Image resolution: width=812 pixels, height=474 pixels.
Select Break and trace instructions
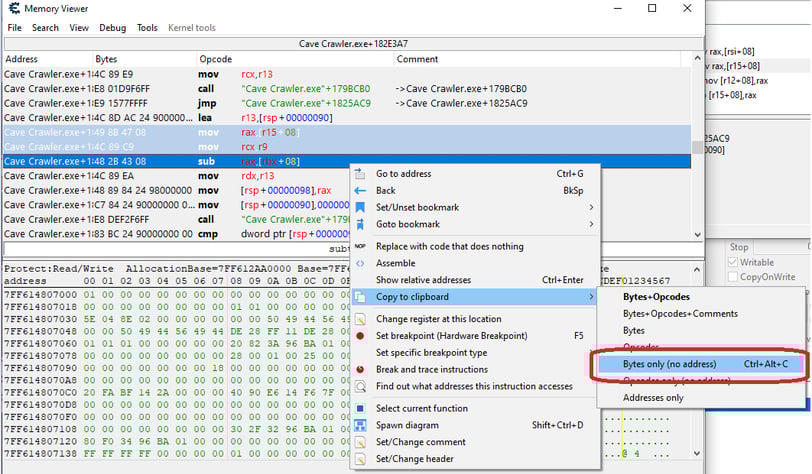click(x=475, y=369)
